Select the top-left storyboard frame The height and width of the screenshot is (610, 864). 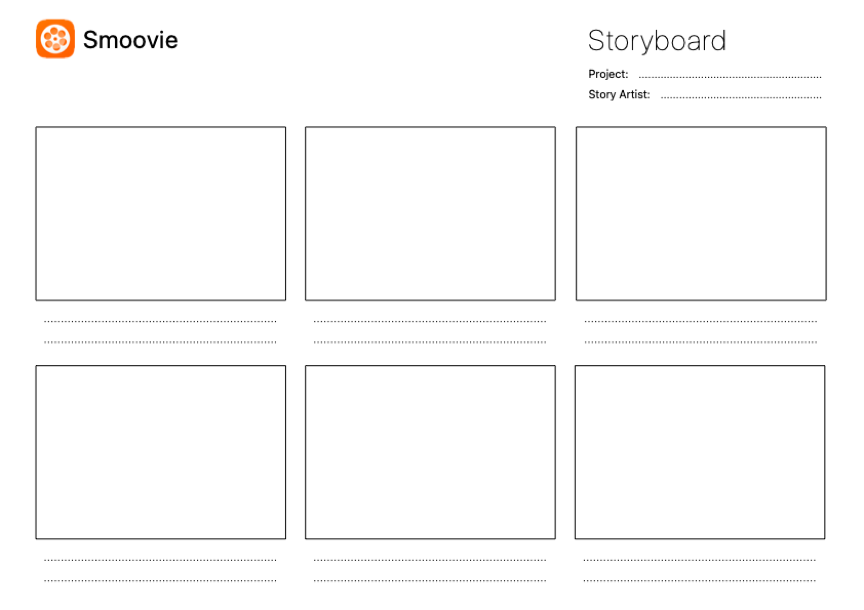[160, 213]
